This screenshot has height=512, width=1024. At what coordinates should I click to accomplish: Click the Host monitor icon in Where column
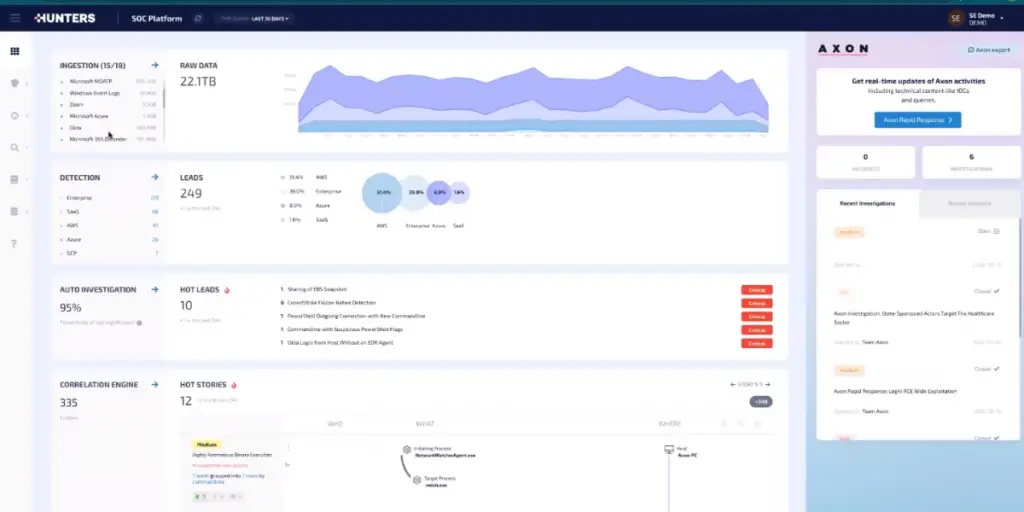pyautogui.click(x=669, y=450)
